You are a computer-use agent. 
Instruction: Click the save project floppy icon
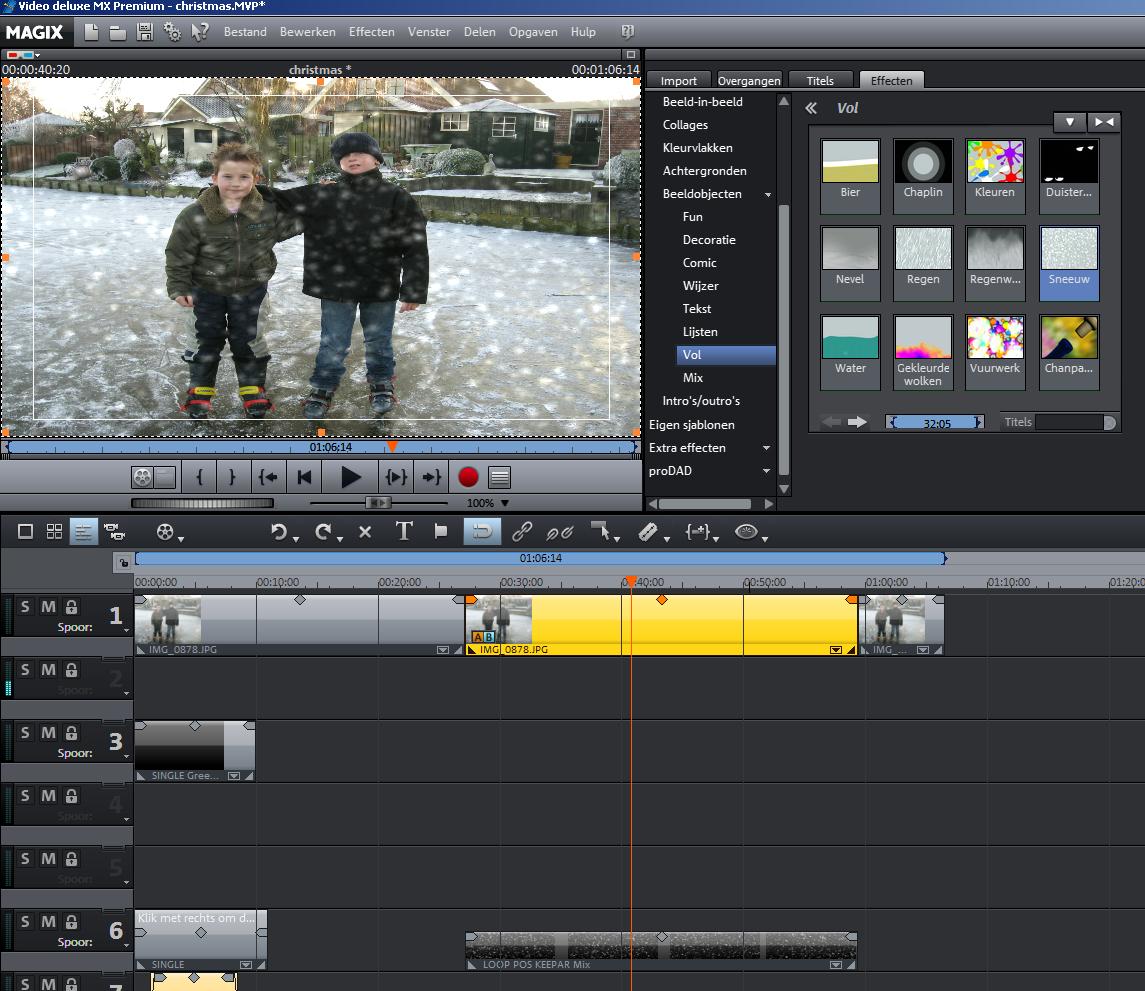point(145,32)
